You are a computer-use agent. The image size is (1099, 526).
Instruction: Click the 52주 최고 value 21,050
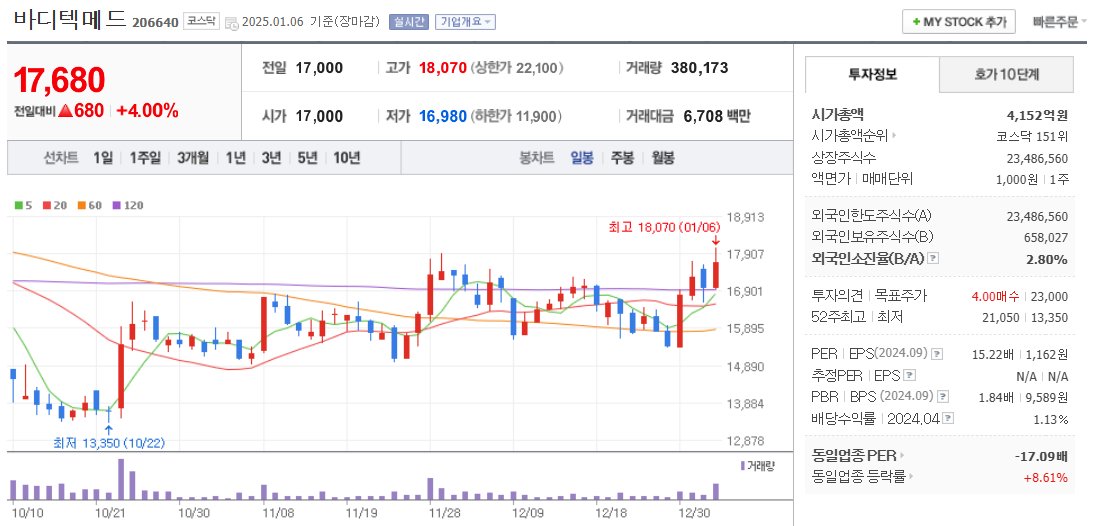(x=1002, y=318)
